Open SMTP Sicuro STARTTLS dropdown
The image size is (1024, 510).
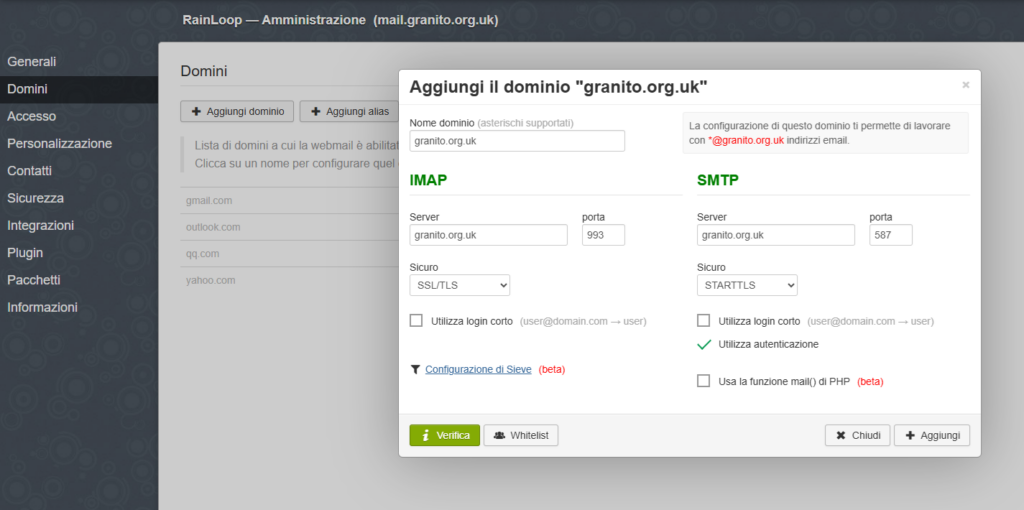[x=747, y=285]
